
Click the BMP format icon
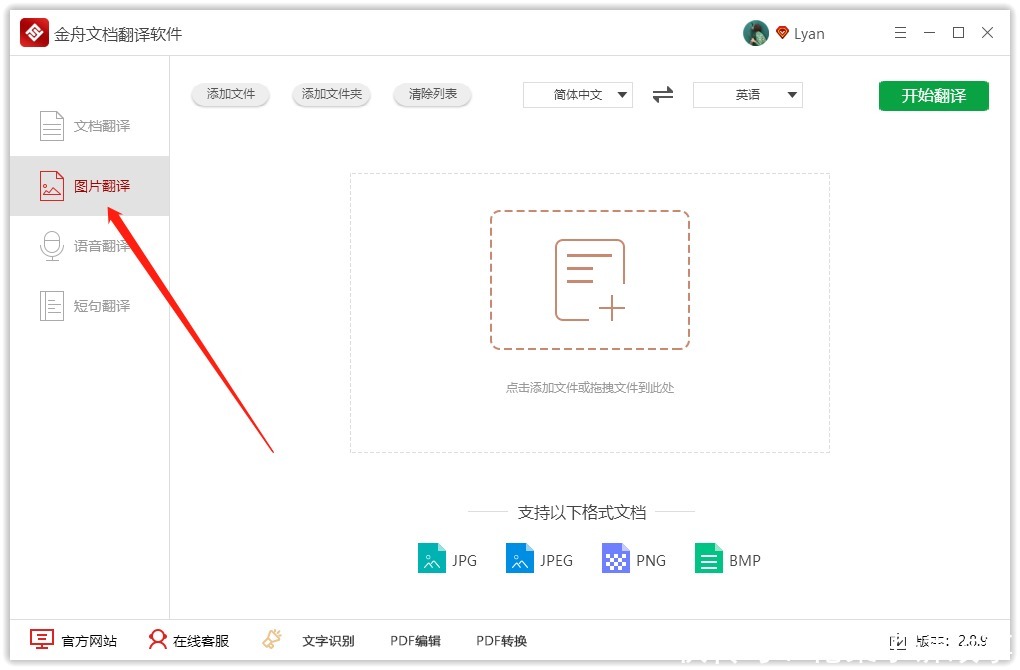707,558
